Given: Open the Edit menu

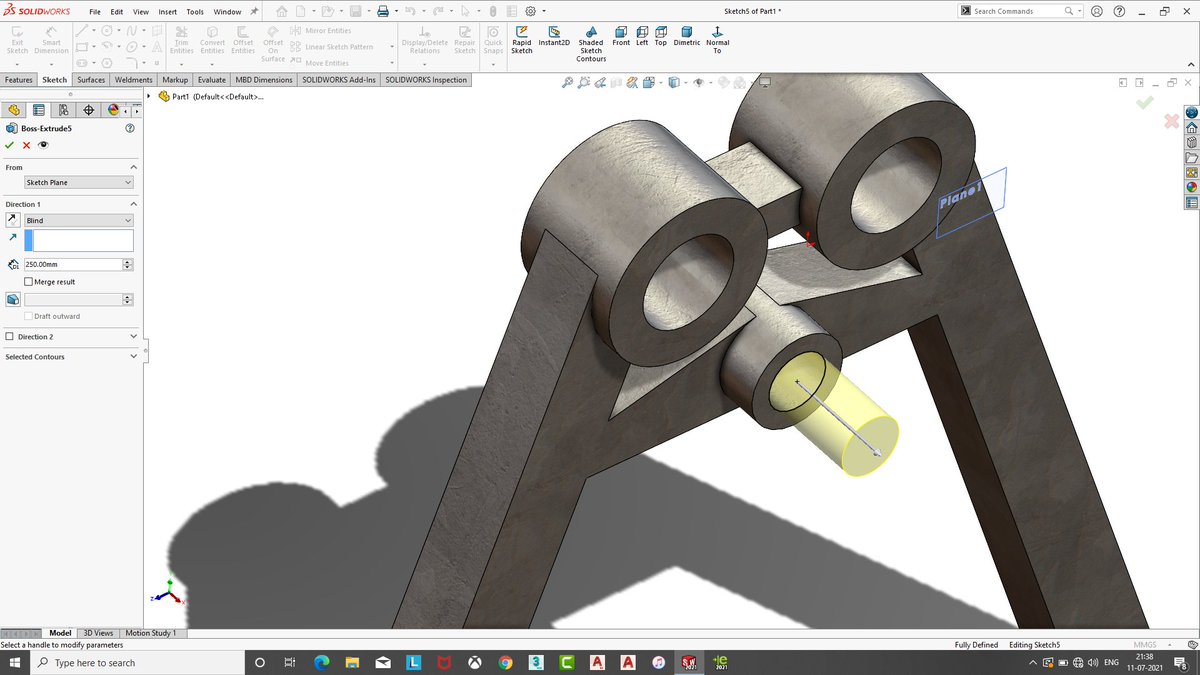Looking at the screenshot, I should point(117,11).
